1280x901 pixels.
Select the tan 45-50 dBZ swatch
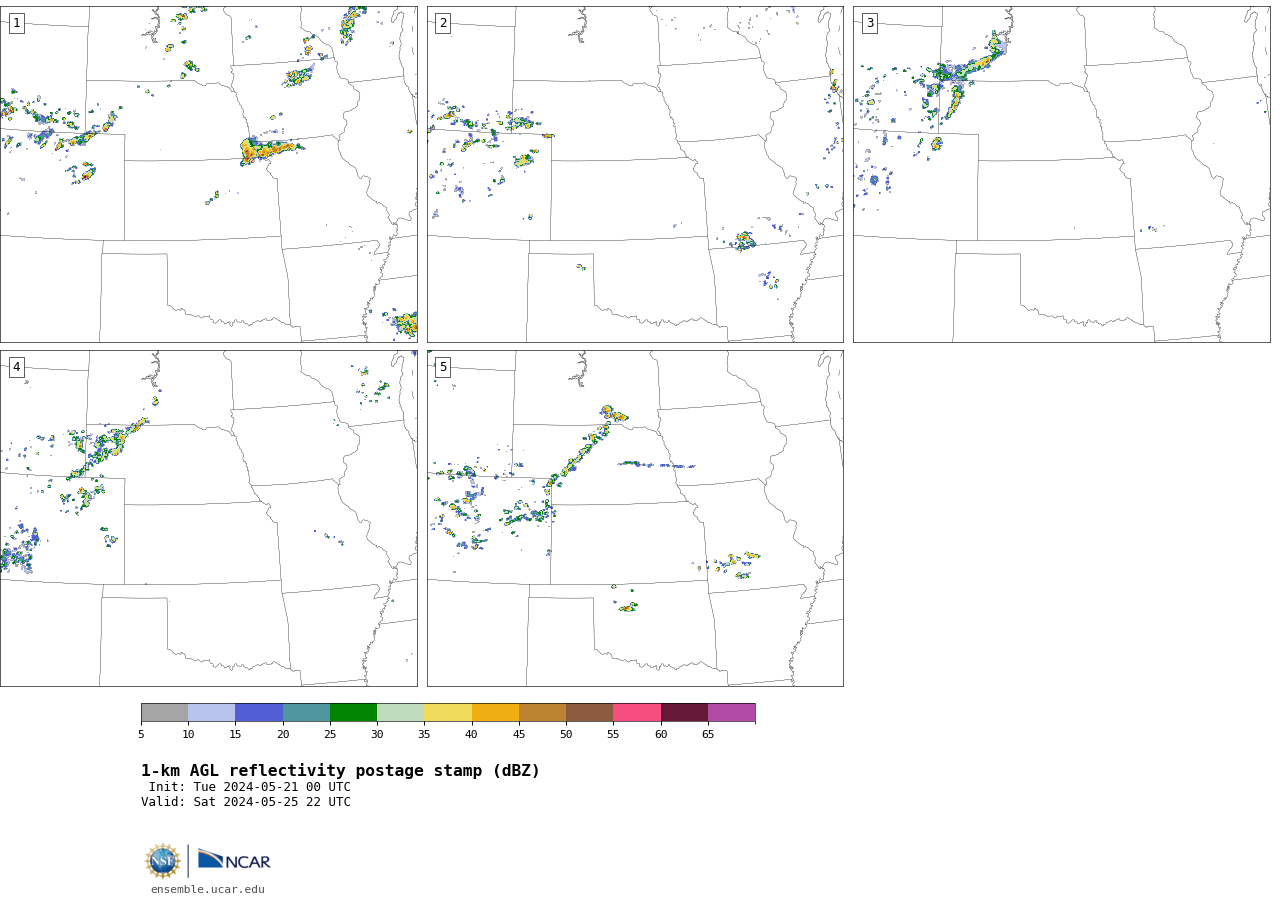542,713
